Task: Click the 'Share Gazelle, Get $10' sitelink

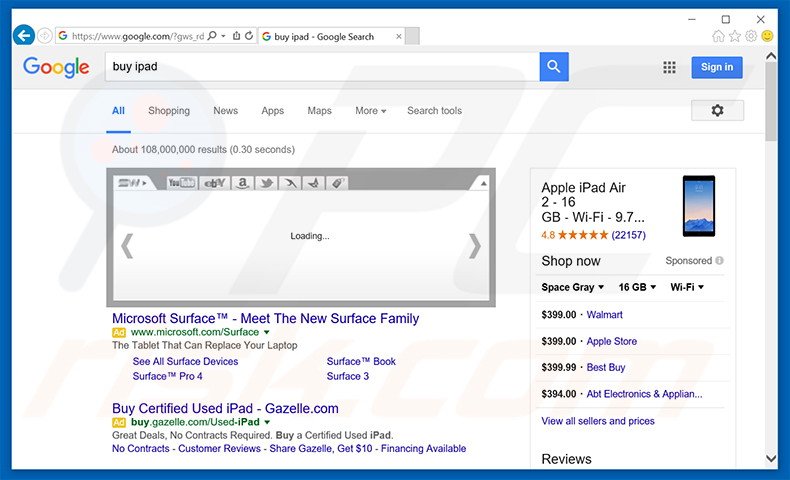Action: pos(321,448)
